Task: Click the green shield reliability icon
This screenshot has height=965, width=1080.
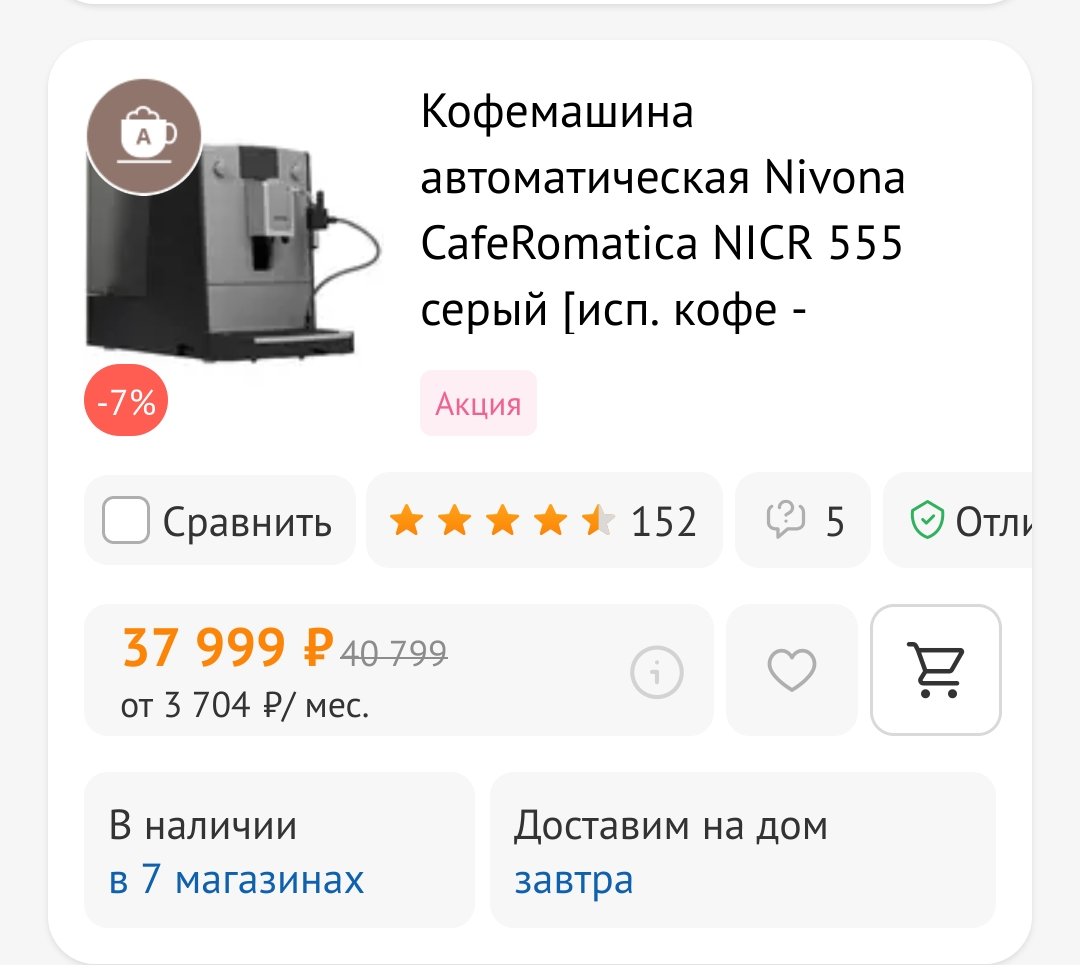Action: pos(927,520)
